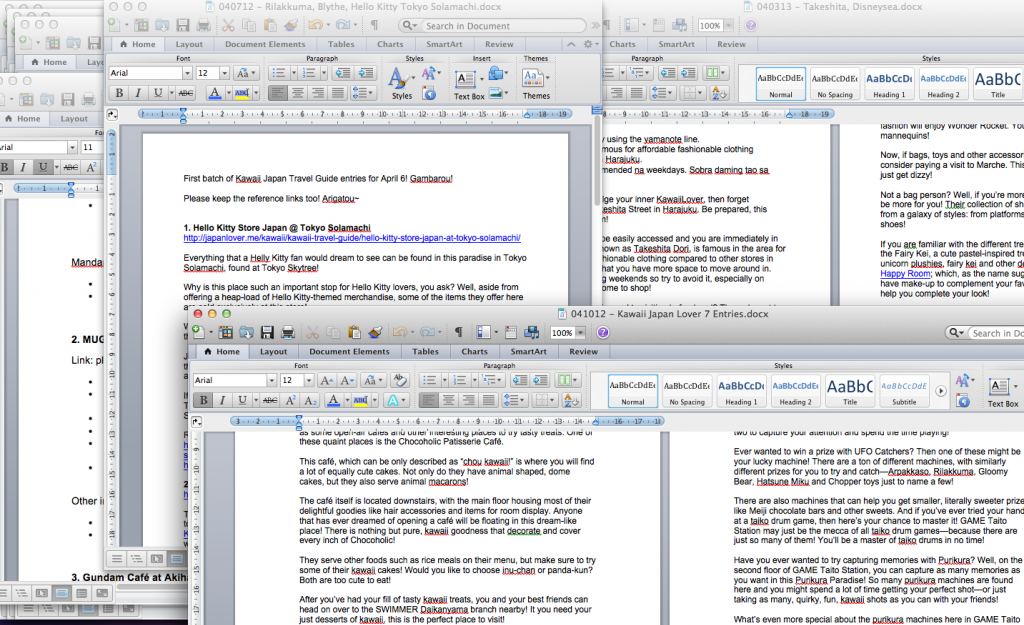Open font name dropdown in Kawaii Japan Lover window
Viewport: 1024px width, 625px height.
(x=271, y=380)
